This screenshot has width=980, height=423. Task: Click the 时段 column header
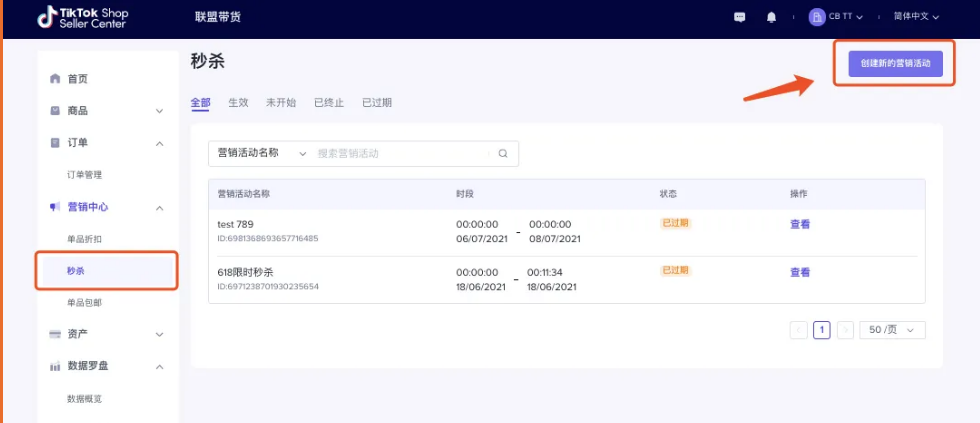(x=465, y=194)
